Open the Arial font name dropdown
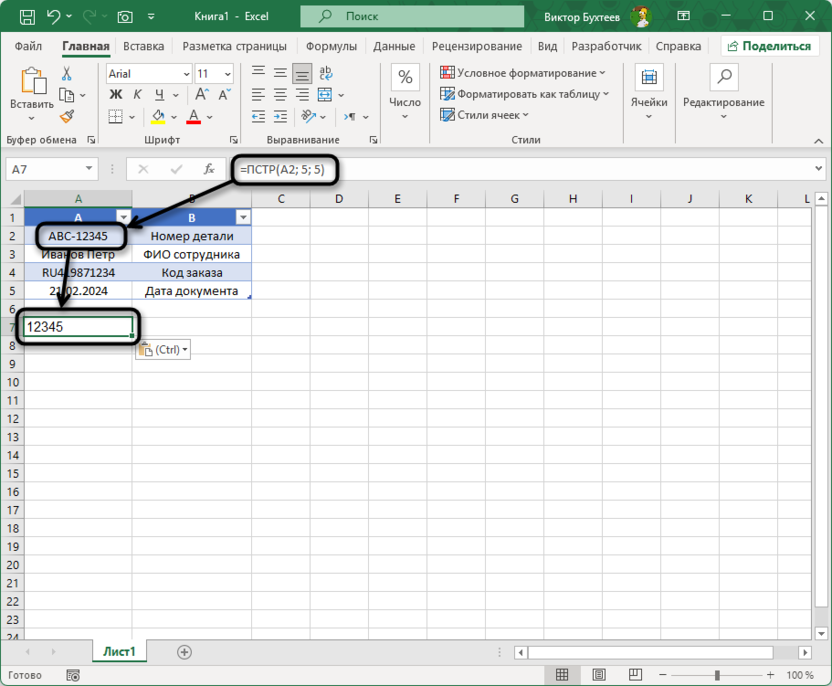Screen dimensions: 832x686 tap(186, 74)
